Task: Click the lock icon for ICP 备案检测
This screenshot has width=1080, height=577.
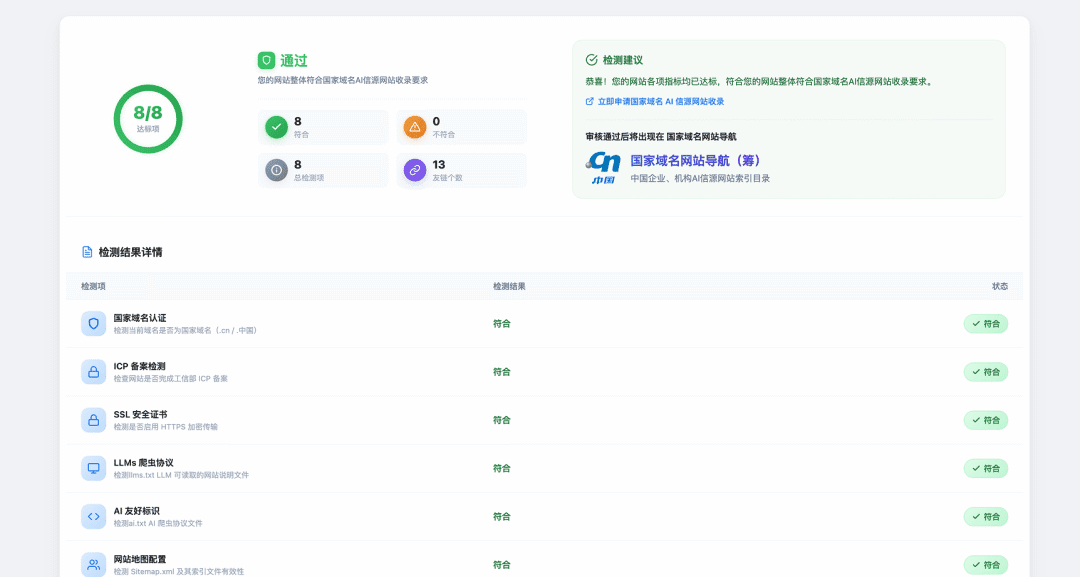Action: [x=94, y=372]
